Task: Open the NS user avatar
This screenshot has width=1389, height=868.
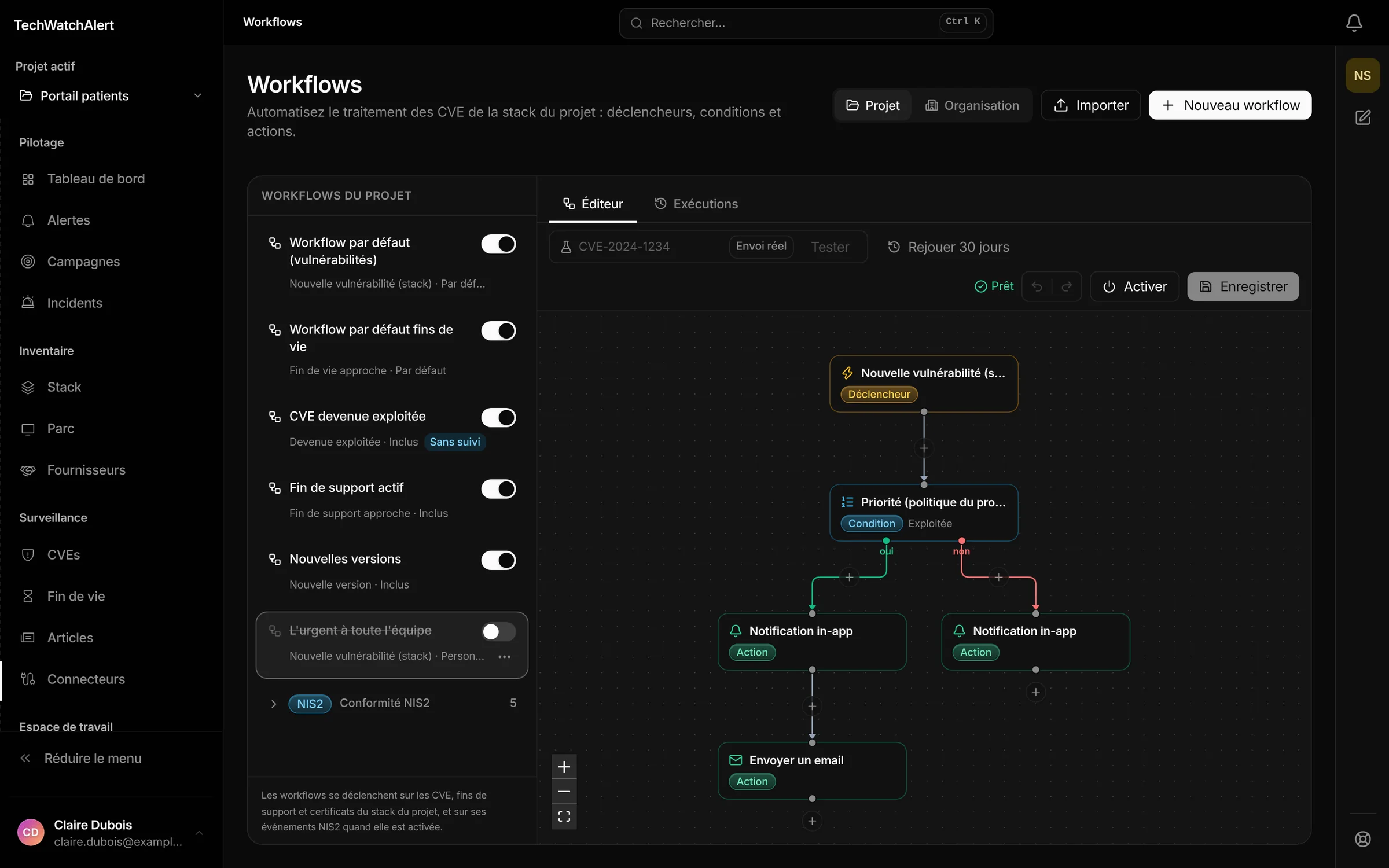Action: coord(1362,76)
